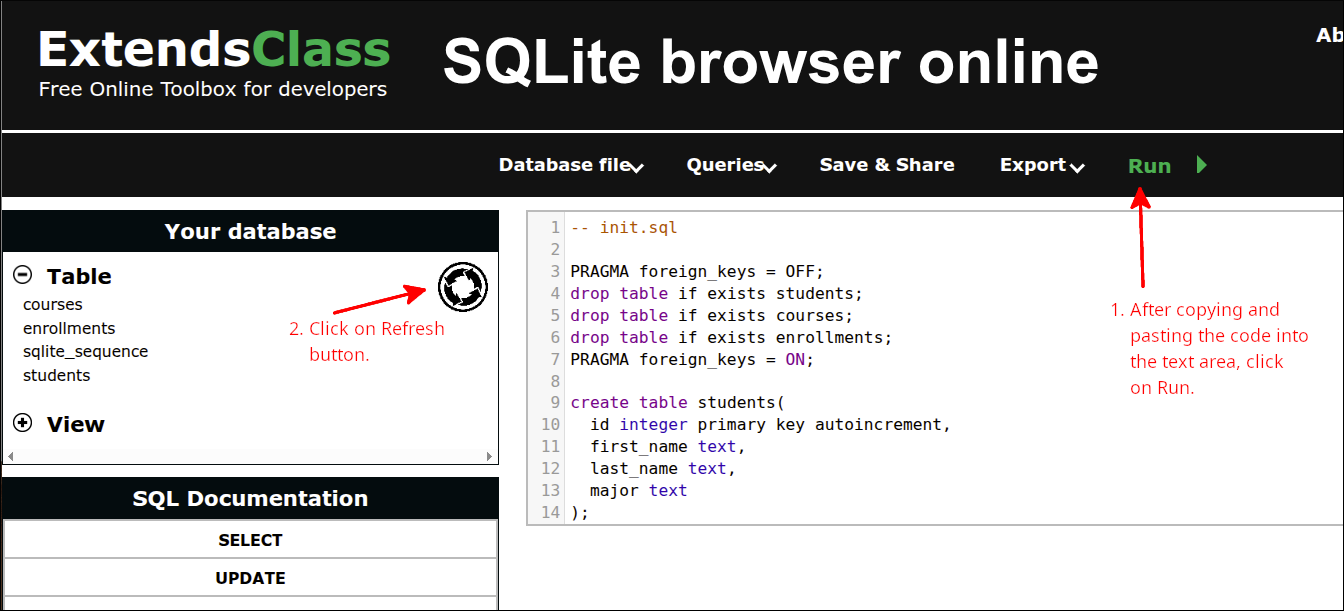The image size is (1344, 611).
Task: Open the Database file dropdown chevron
Action: pyautogui.click(x=638, y=168)
